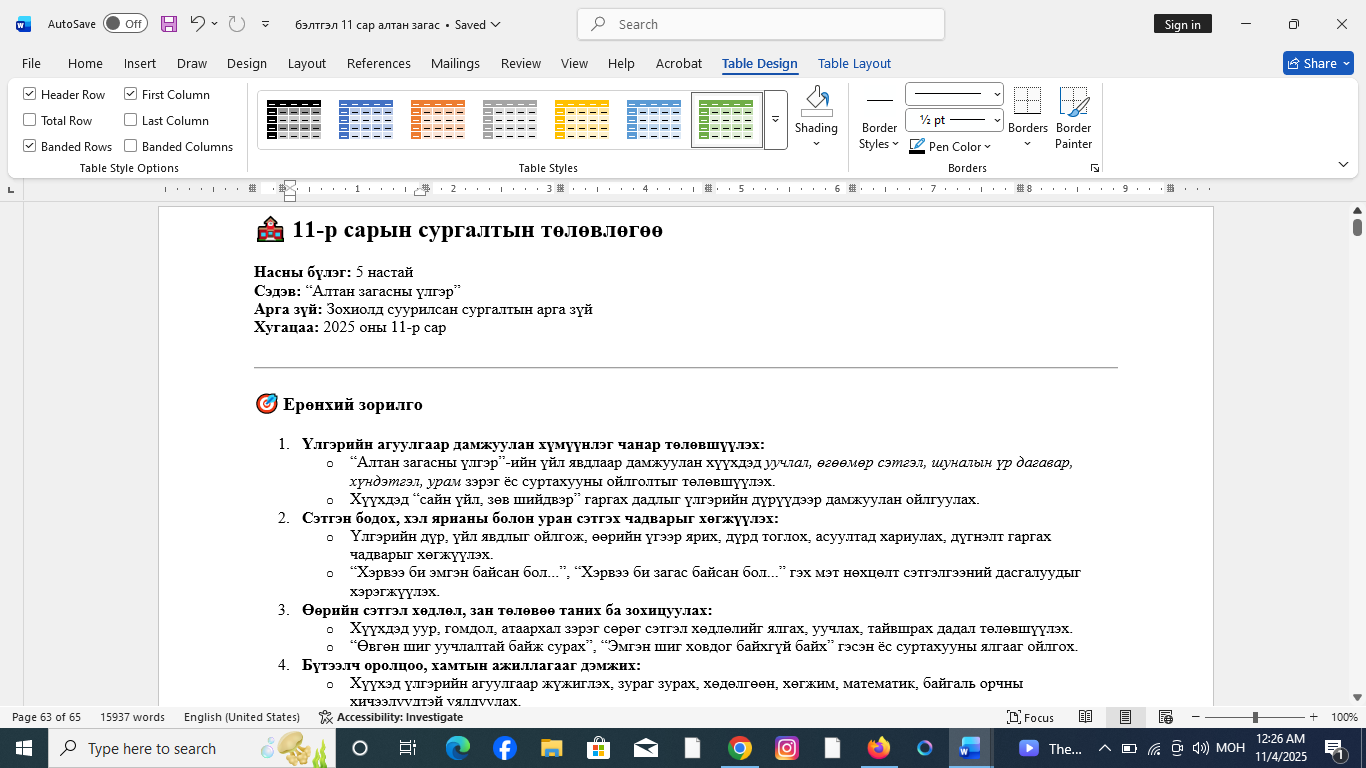Select the green table style thumbnail
Screen dimensions: 1366x768
click(726, 119)
